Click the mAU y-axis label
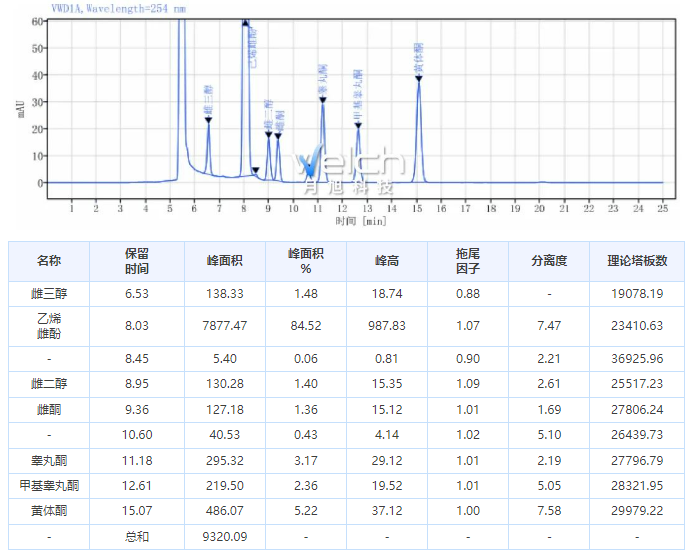Image resolution: width=691 pixels, height=553 pixels. pos(20,107)
